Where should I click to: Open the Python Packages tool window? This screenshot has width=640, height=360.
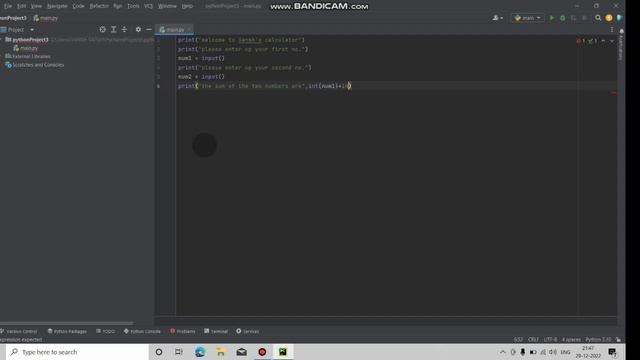(x=67, y=331)
